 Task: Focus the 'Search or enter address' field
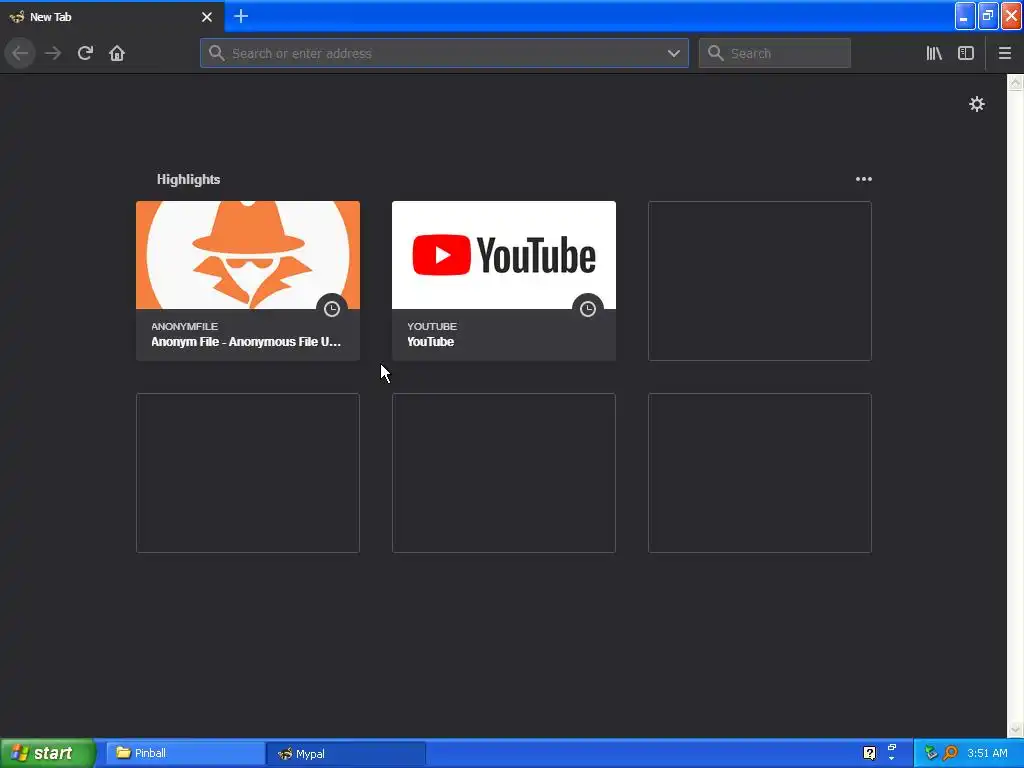coord(444,53)
